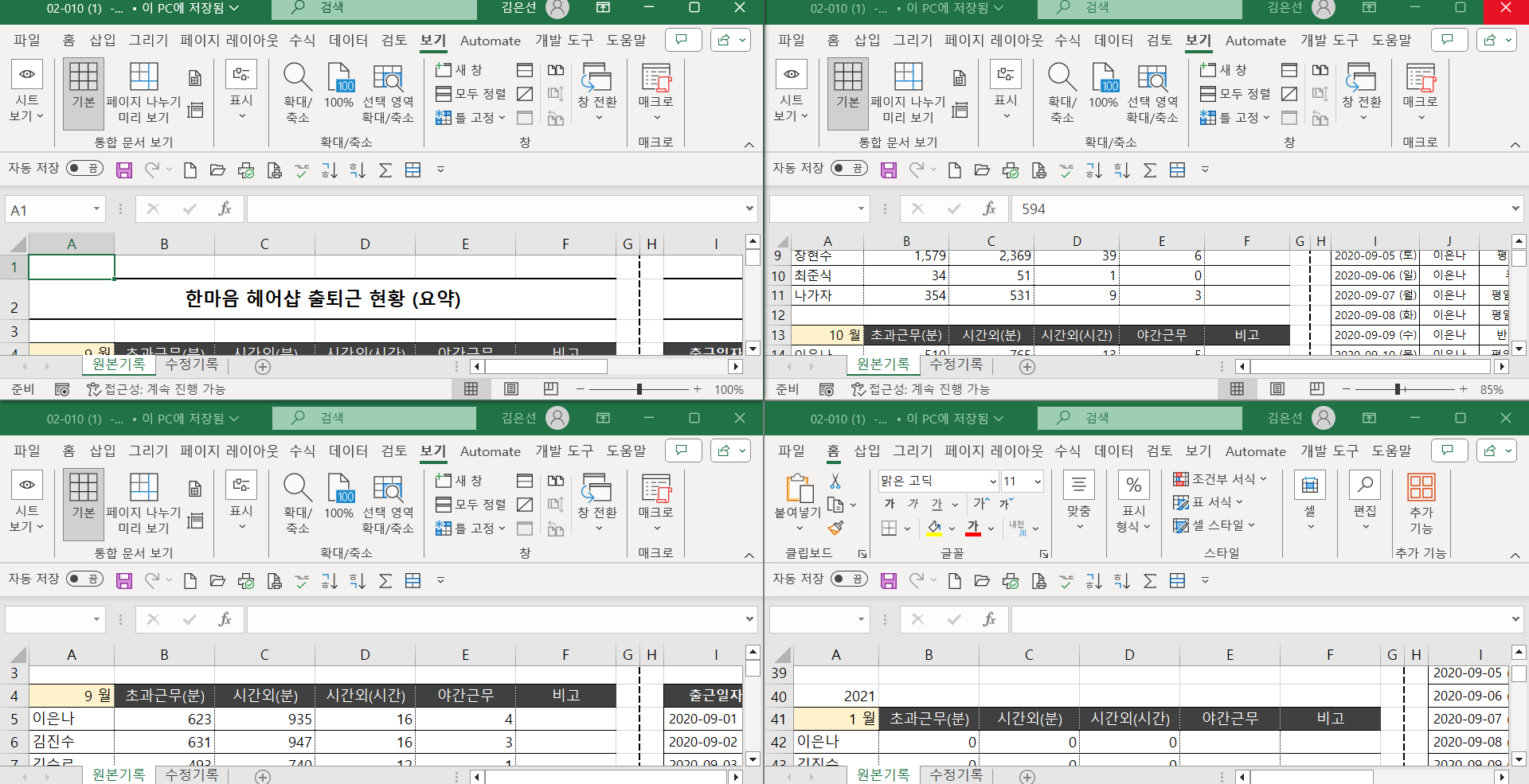1529x784 pixels.
Task: Click fx insert function in top-left window
Action: point(225,209)
